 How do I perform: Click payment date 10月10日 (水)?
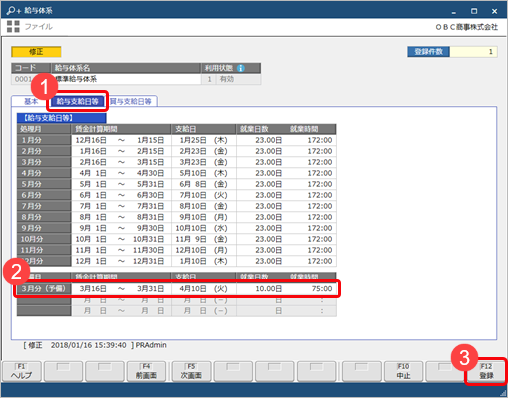point(202,228)
